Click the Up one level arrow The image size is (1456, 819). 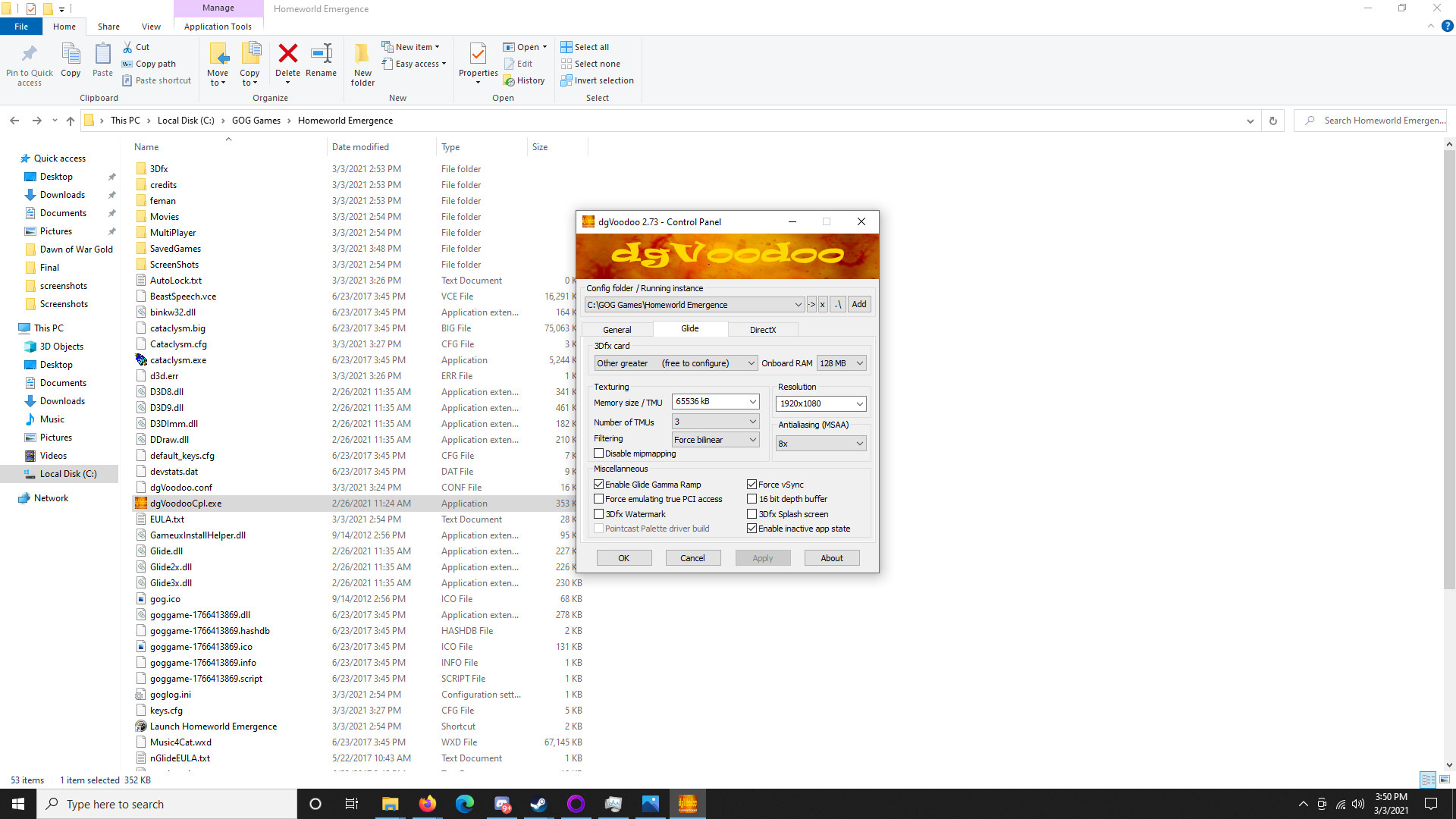[71, 121]
